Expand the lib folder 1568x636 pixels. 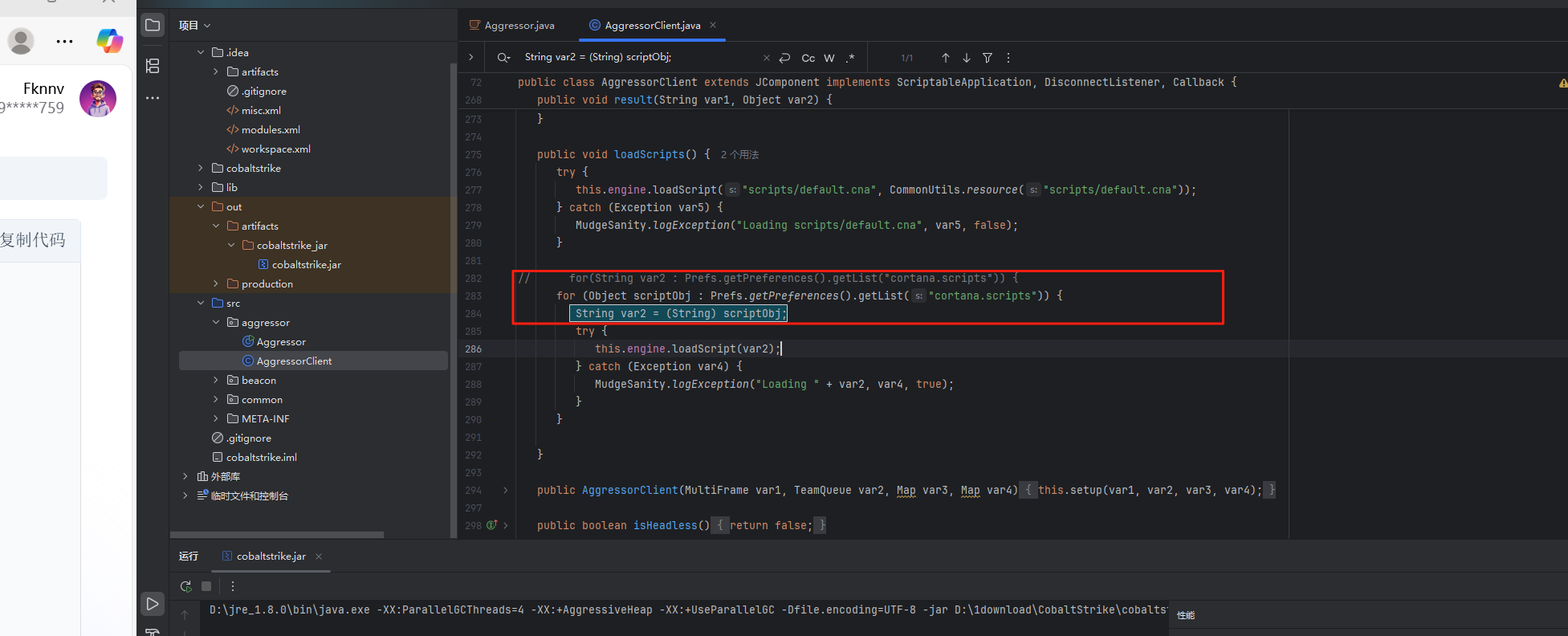(x=201, y=187)
